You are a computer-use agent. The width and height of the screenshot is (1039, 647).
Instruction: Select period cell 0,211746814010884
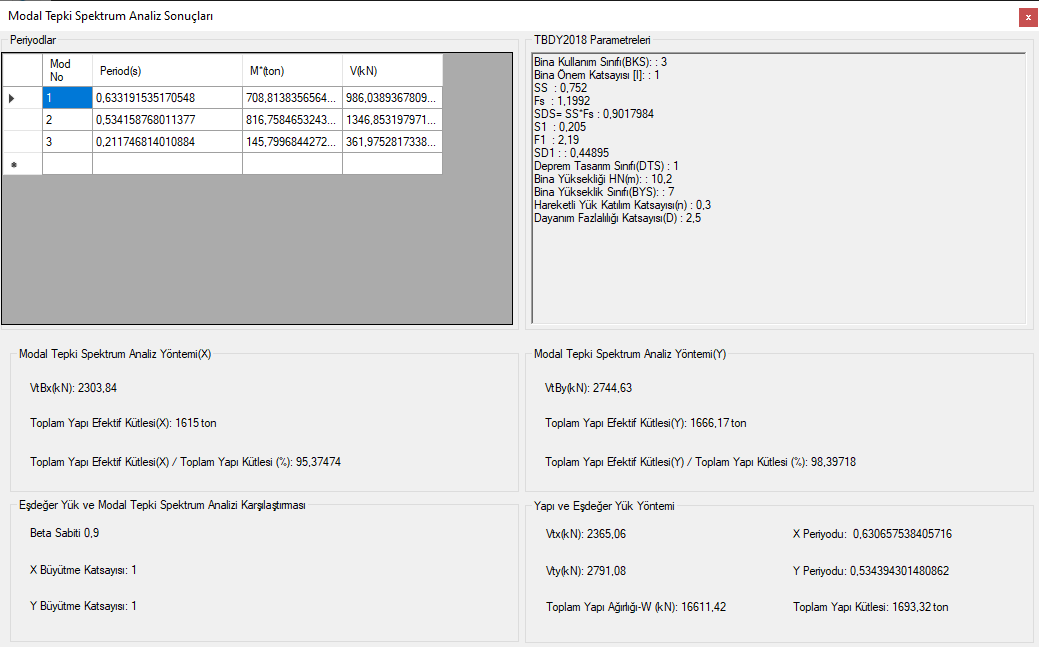coord(168,141)
